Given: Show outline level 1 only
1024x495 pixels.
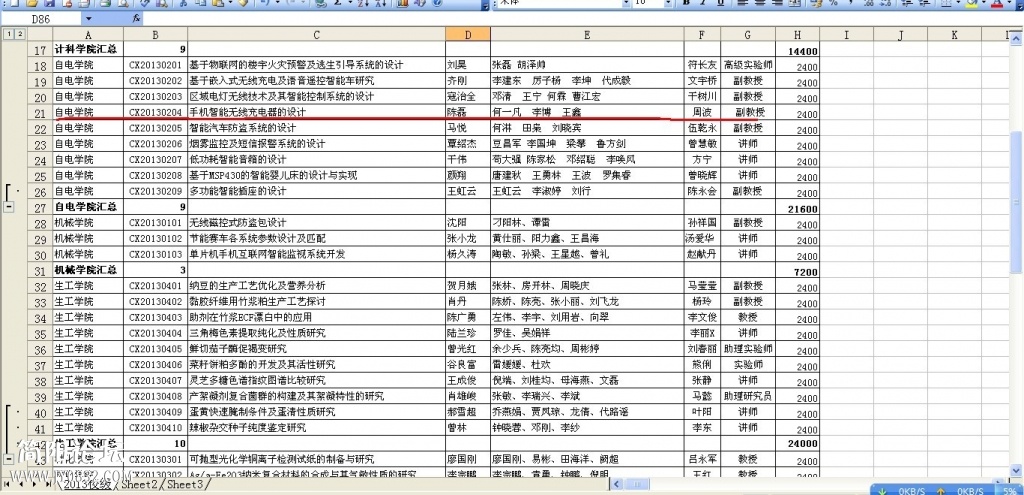Looking at the screenshot, I should coord(7,34).
